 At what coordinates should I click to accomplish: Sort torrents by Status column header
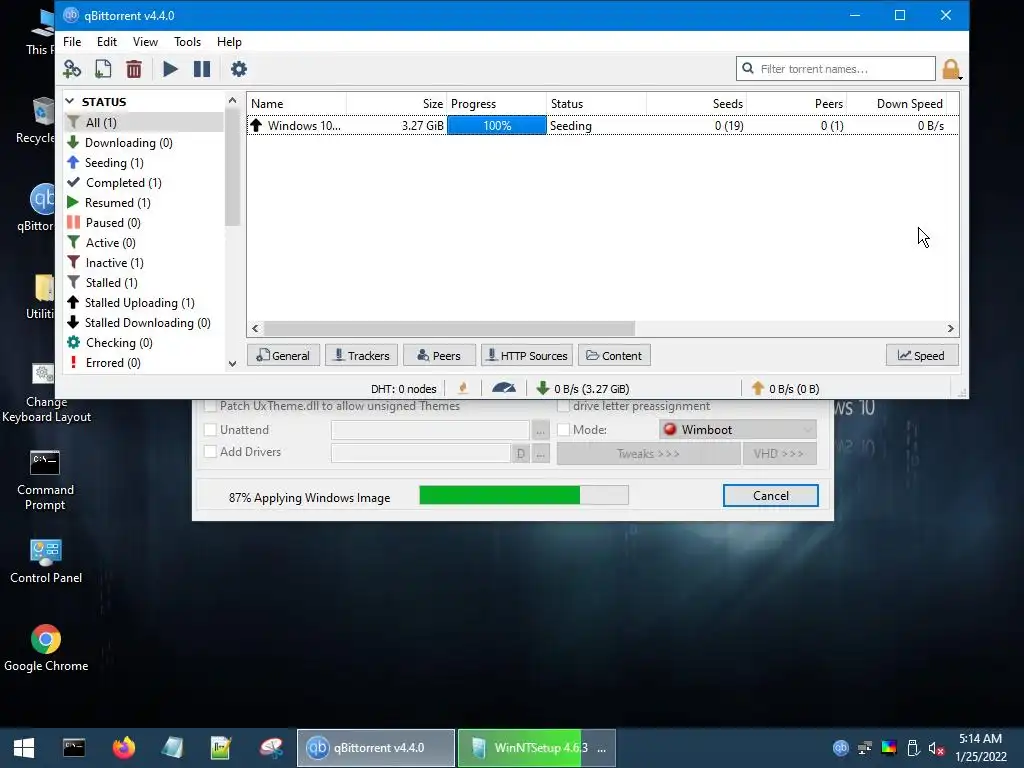pos(596,104)
